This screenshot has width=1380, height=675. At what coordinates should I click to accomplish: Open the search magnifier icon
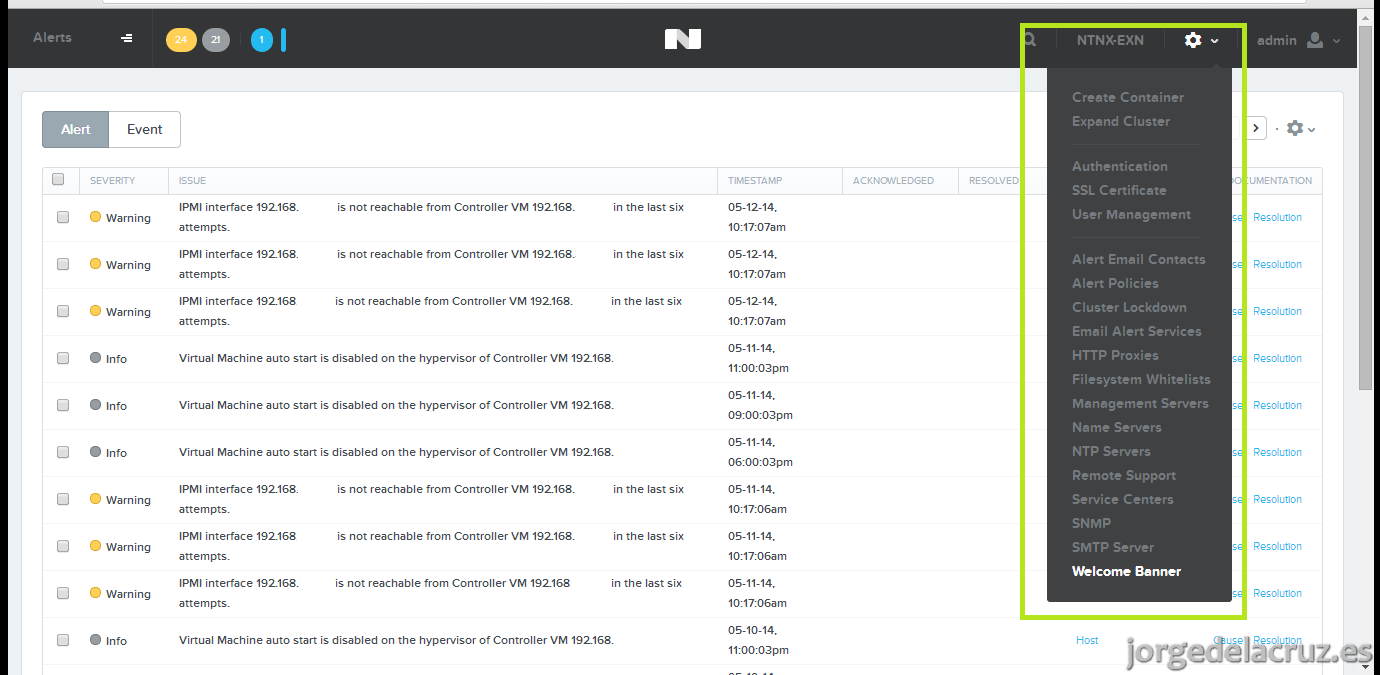tap(1030, 40)
